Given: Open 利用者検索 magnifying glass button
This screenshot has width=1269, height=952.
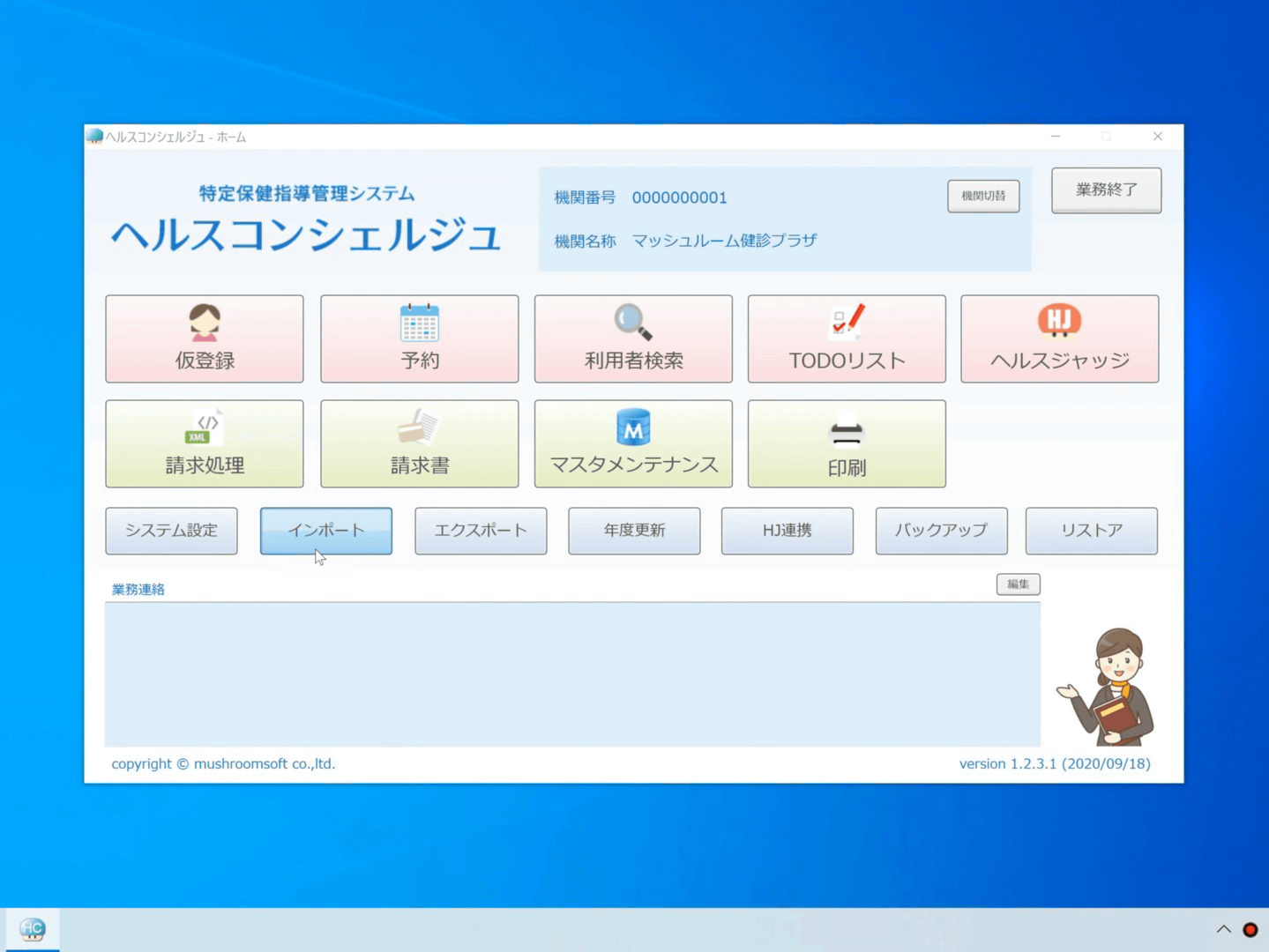Looking at the screenshot, I should point(633,338).
